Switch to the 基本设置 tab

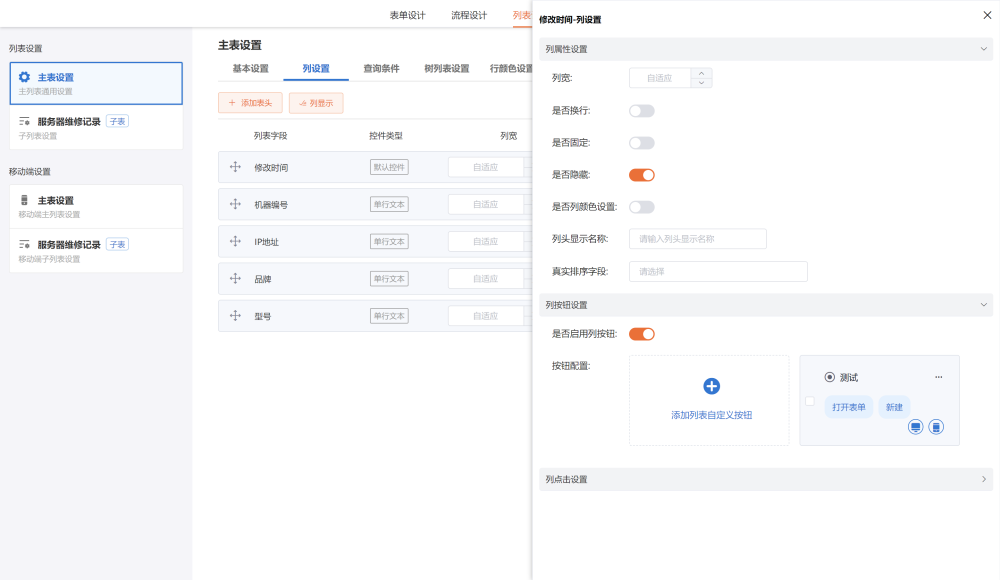click(x=250, y=69)
